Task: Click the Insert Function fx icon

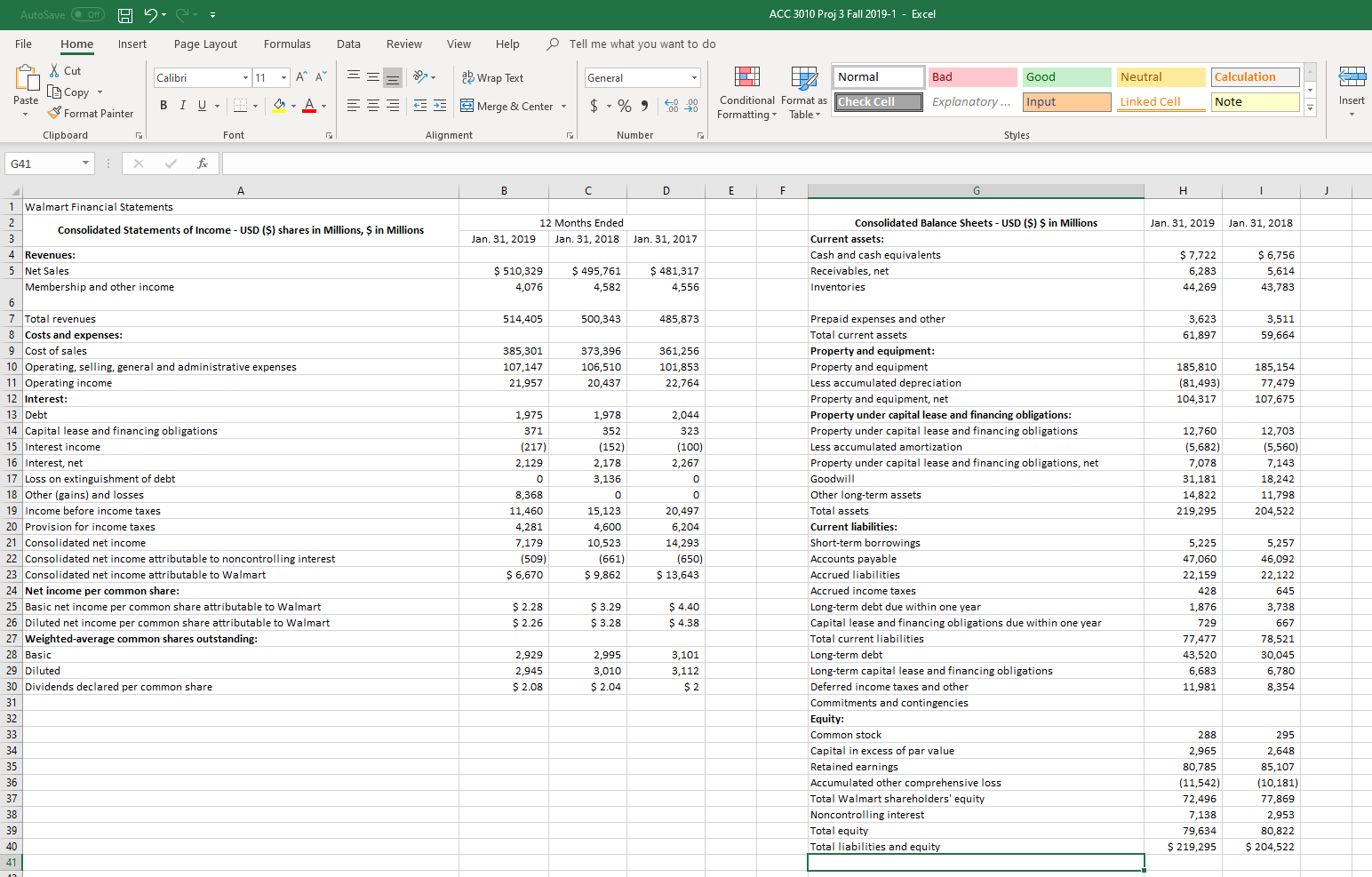Action: 203,163
